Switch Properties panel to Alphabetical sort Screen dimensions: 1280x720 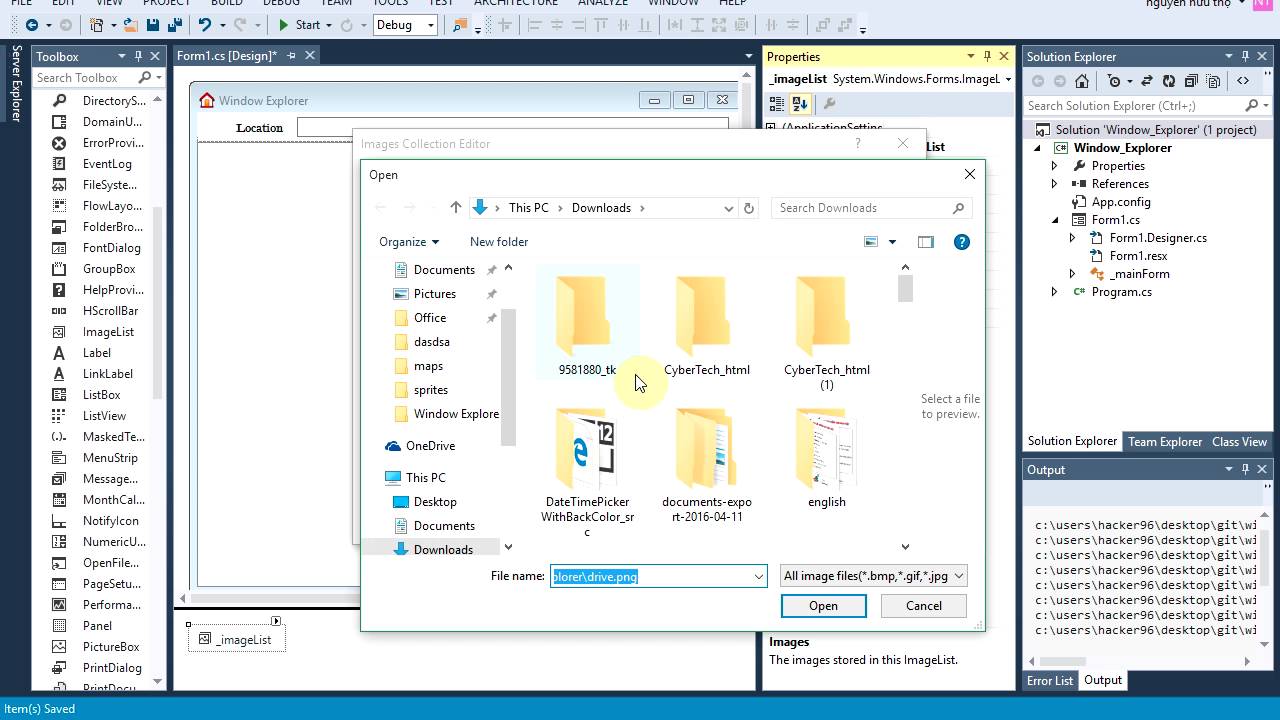[800, 103]
